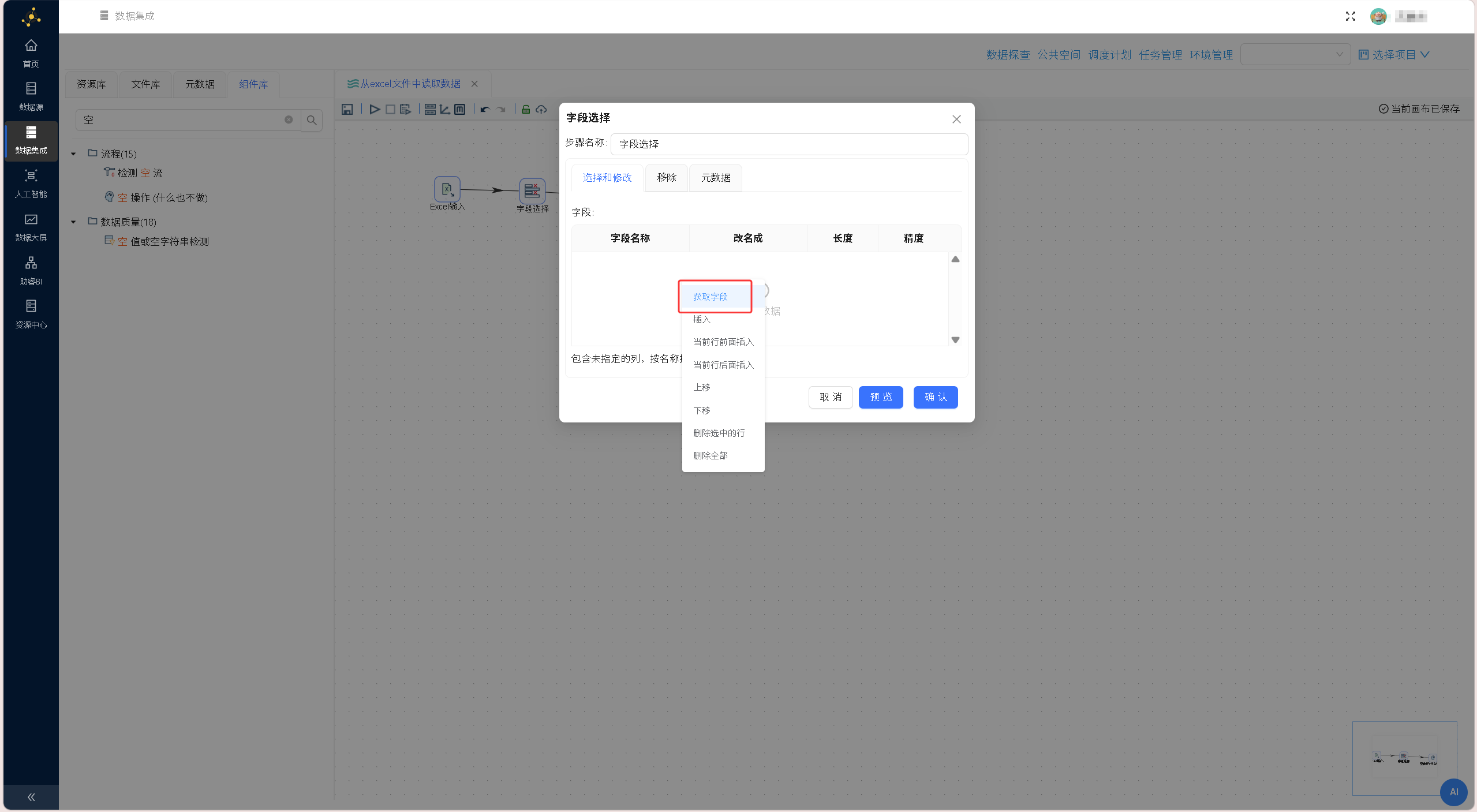
Task: Open the 选择项目 dropdown
Action: click(x=1393, y=54)
